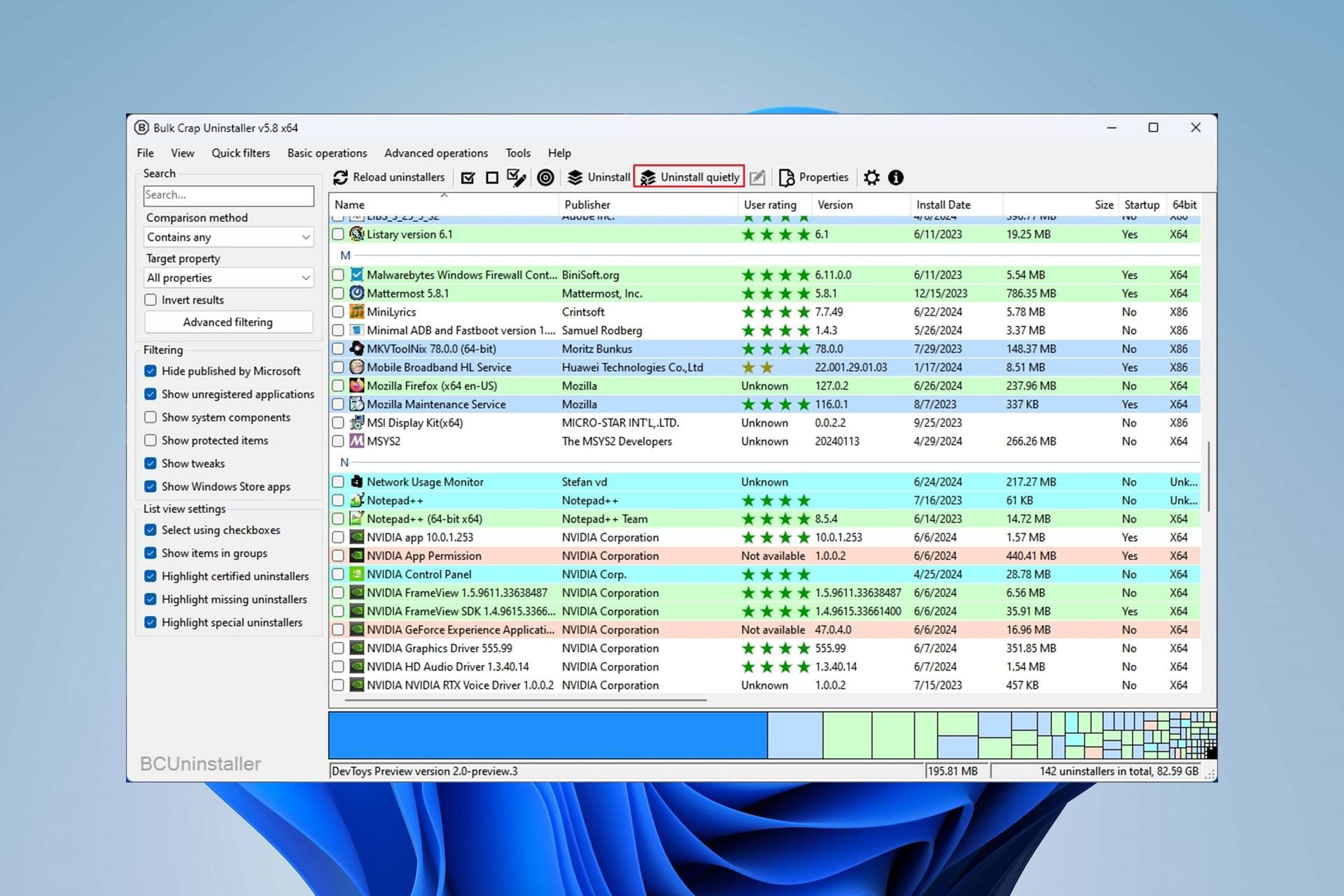
Task: Check the box for Mozilla Maintenance Service
Action: (x=338, y=404)
